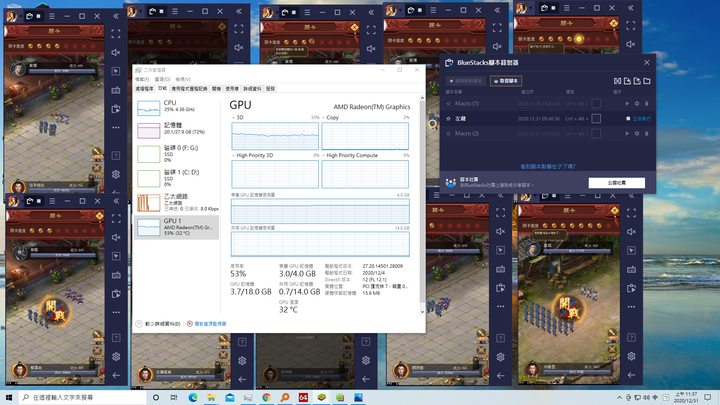Click export macro icon in recorder toolbar

tap(637, 81)
